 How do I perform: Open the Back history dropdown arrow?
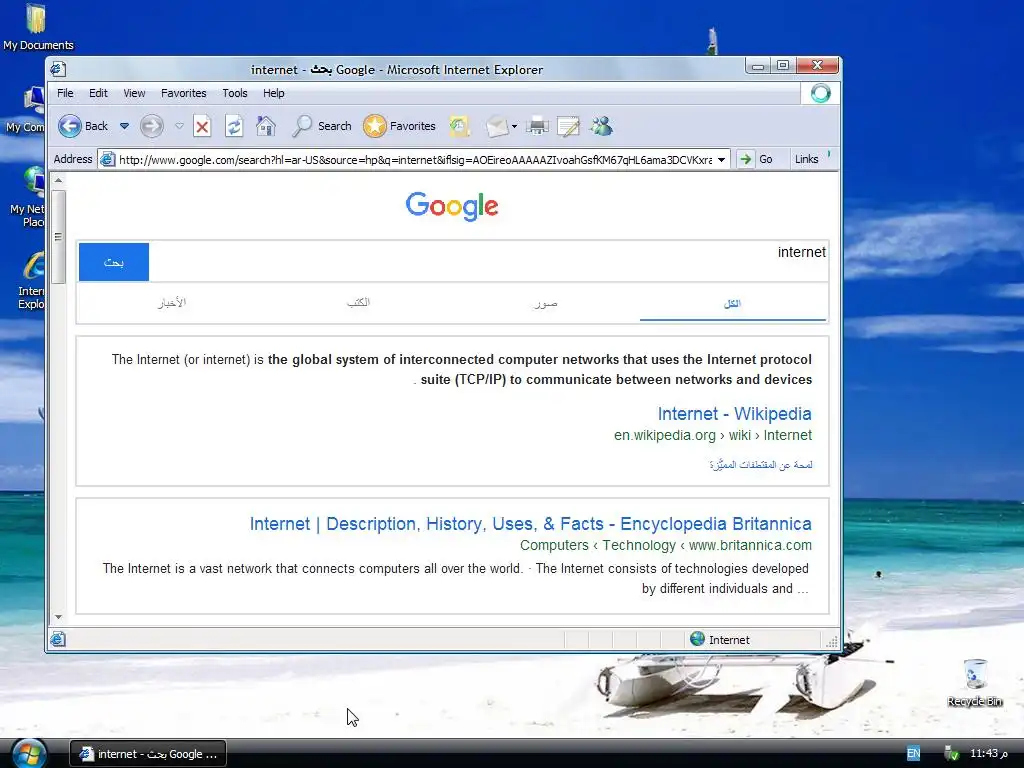coord(124,126)
